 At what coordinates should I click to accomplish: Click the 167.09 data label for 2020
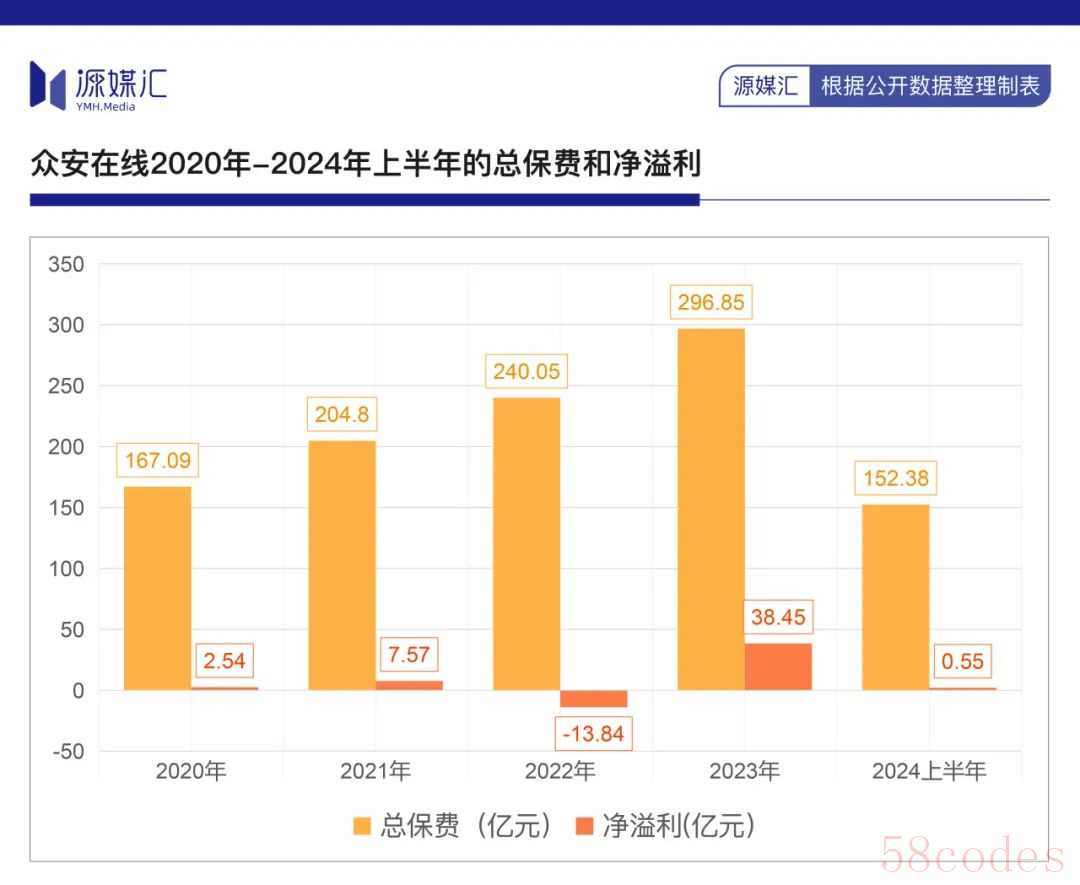[158, 460]
